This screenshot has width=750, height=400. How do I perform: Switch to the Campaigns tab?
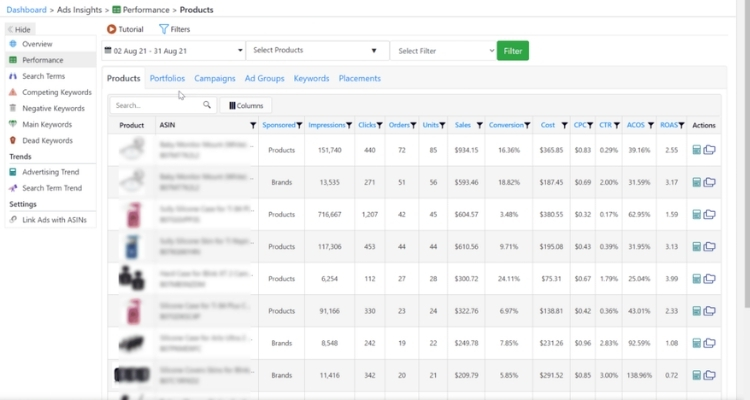click(215, 78)
